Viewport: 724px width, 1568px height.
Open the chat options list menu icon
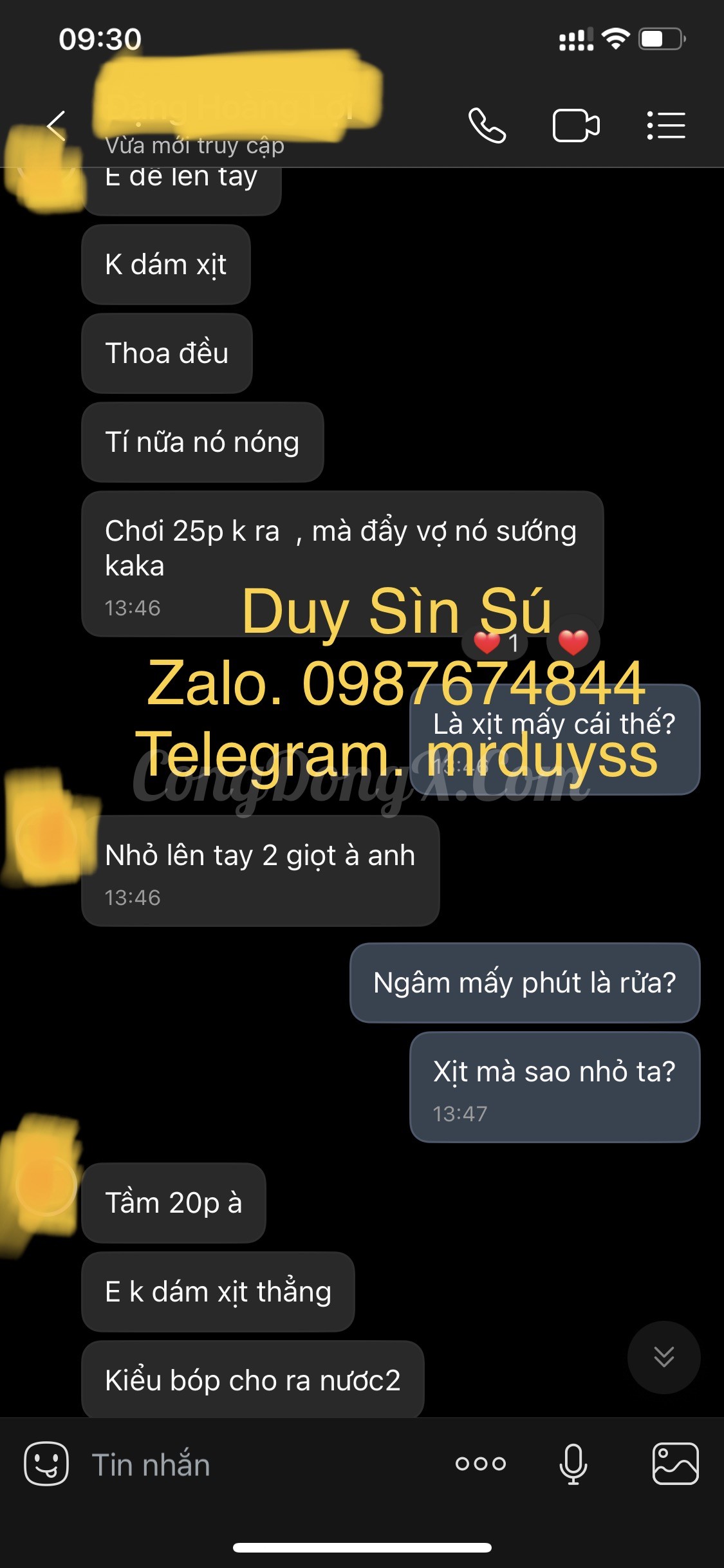(x=666, y=126)
